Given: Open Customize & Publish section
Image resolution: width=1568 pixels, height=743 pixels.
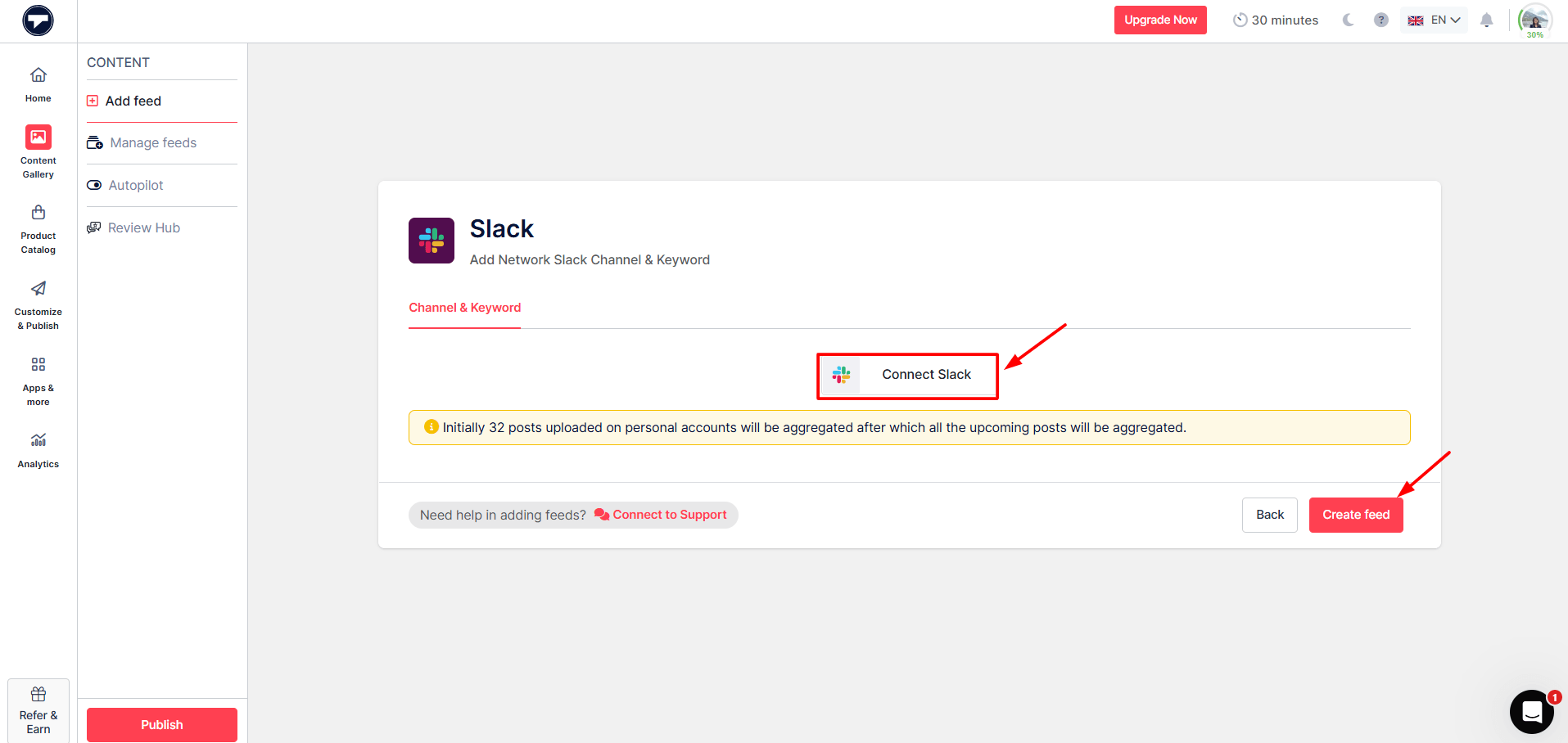Looking at the screenshot, I should (x=38, y=306).
